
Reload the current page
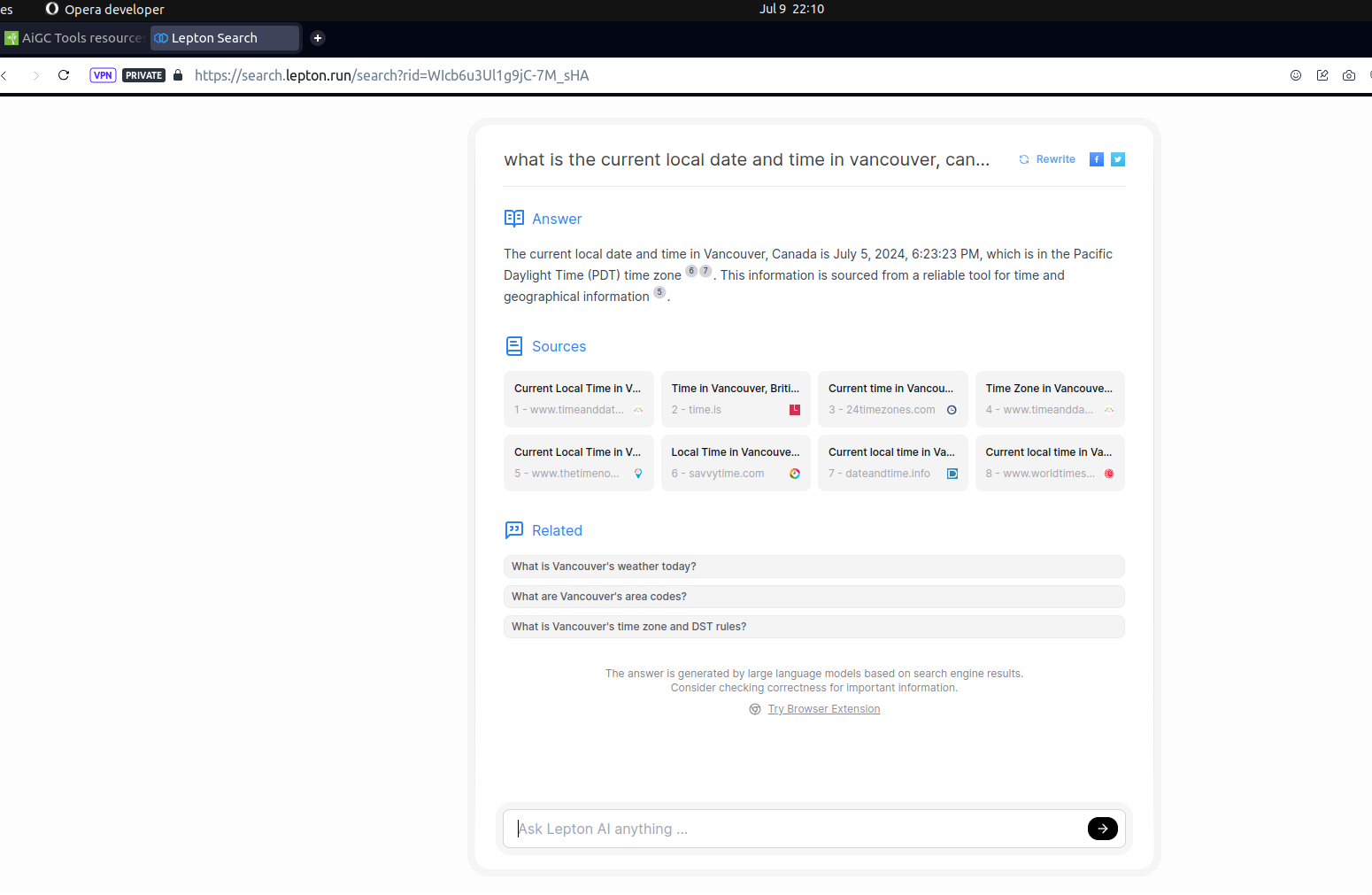[x=64, y=75]
